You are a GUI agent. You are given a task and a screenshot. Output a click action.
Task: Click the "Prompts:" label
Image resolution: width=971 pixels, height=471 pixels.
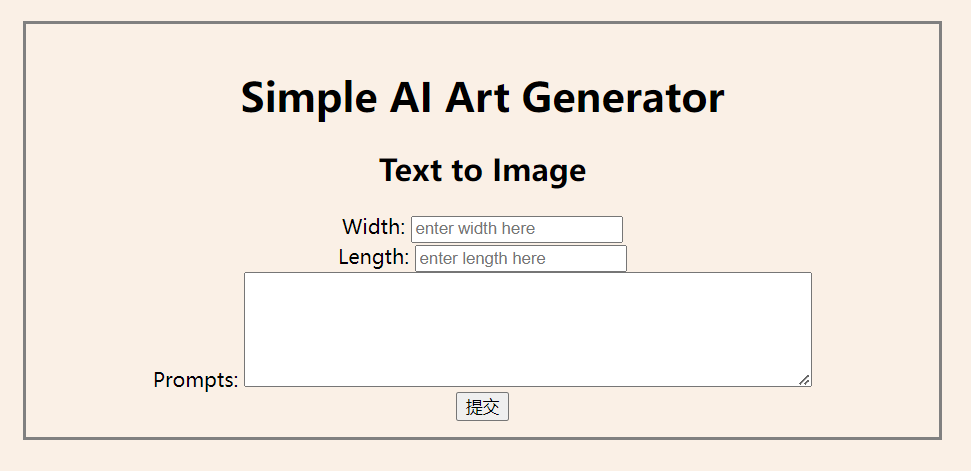(x=196, y=380)
